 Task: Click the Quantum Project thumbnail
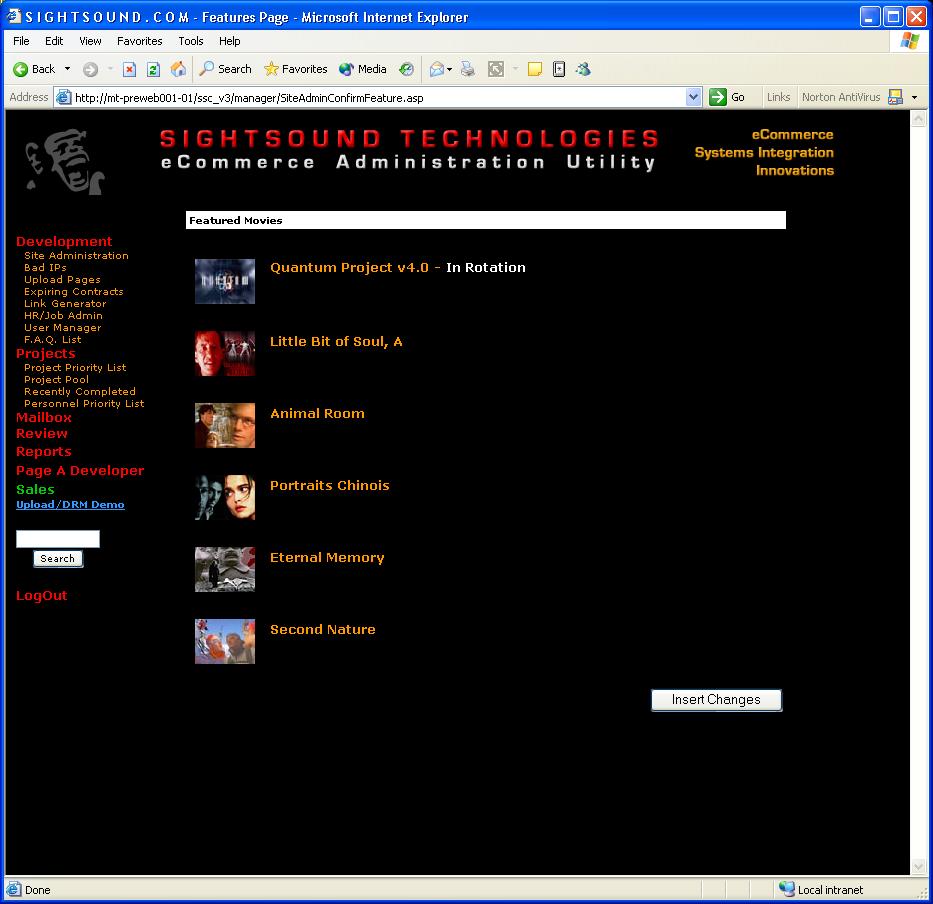tap(225, 281)
